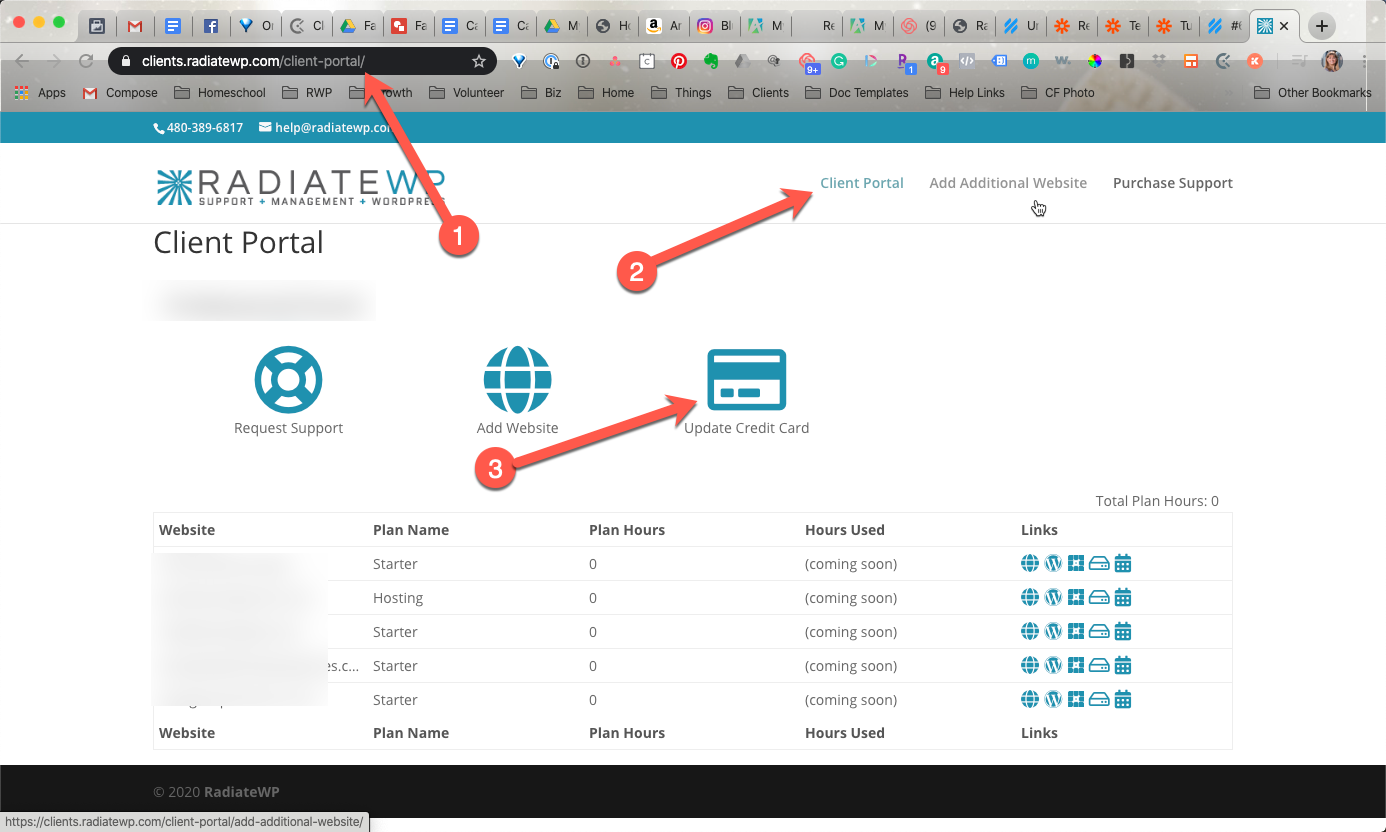Click the bottom Links footer header
This screenshot has height=832, width=1386.
pos(1039,733)
